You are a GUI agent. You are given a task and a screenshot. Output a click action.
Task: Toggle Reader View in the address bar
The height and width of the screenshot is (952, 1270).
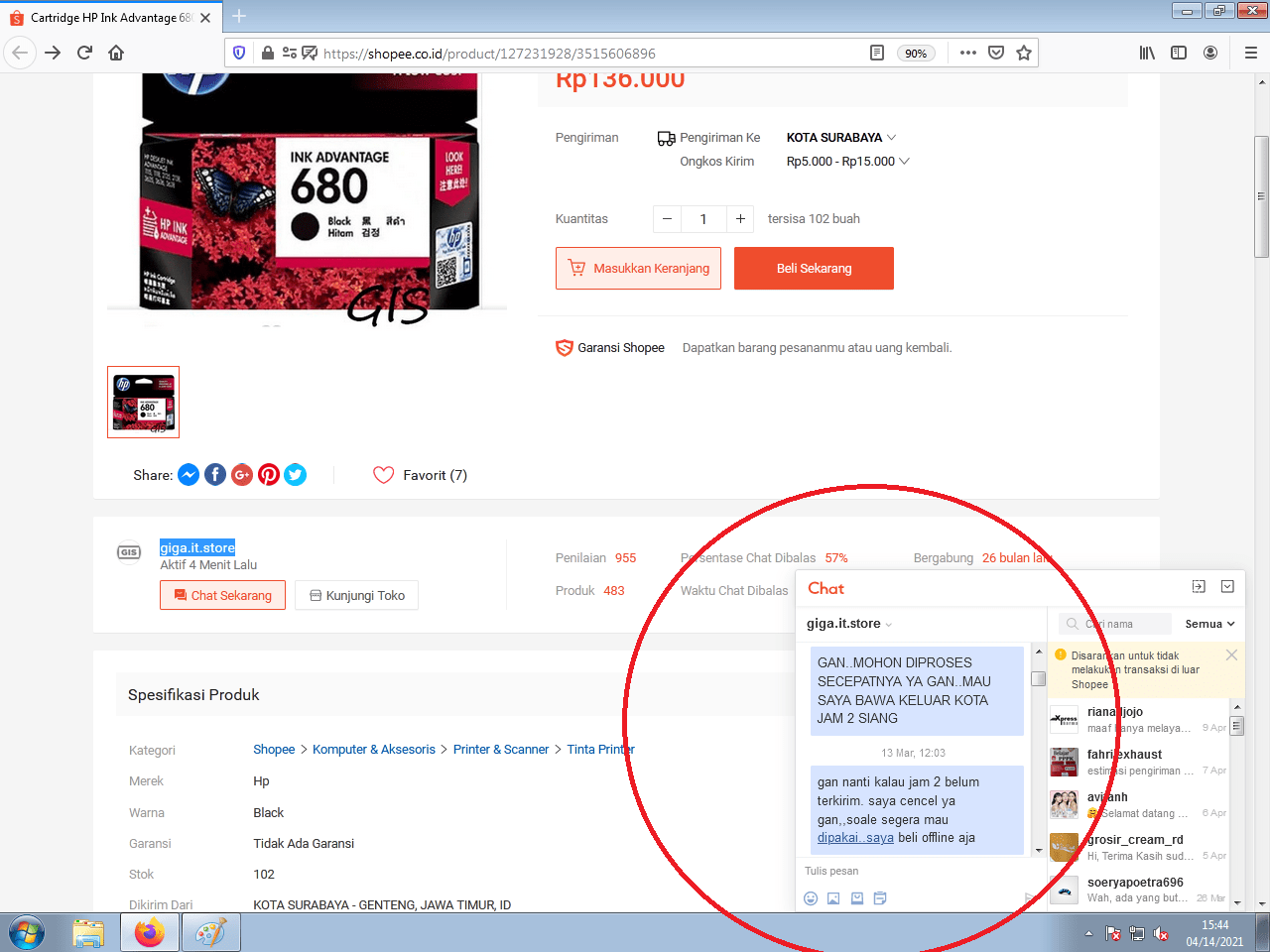pyautogui.click(x=877, y=53)
